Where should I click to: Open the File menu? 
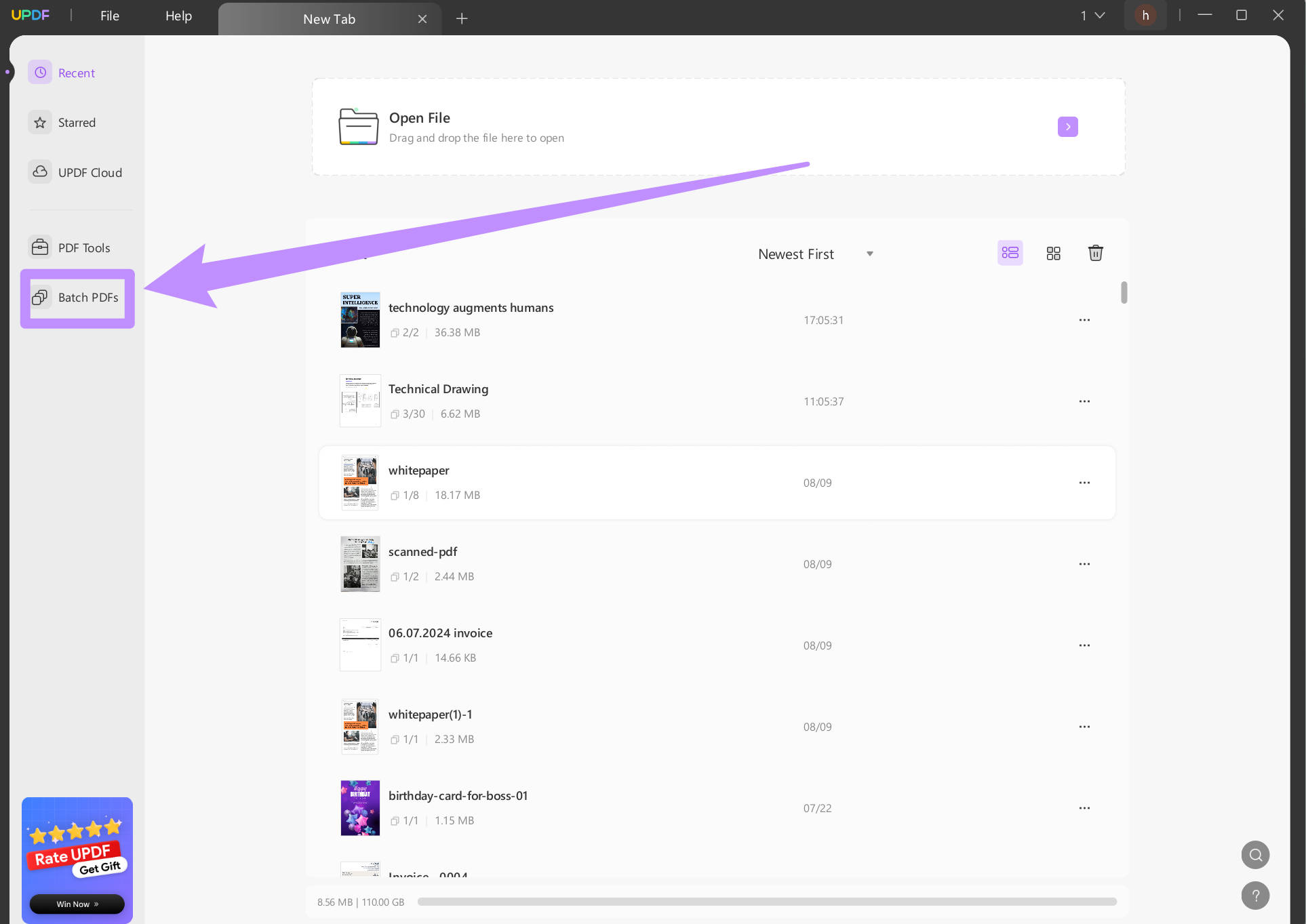click(x=109, y=16)
